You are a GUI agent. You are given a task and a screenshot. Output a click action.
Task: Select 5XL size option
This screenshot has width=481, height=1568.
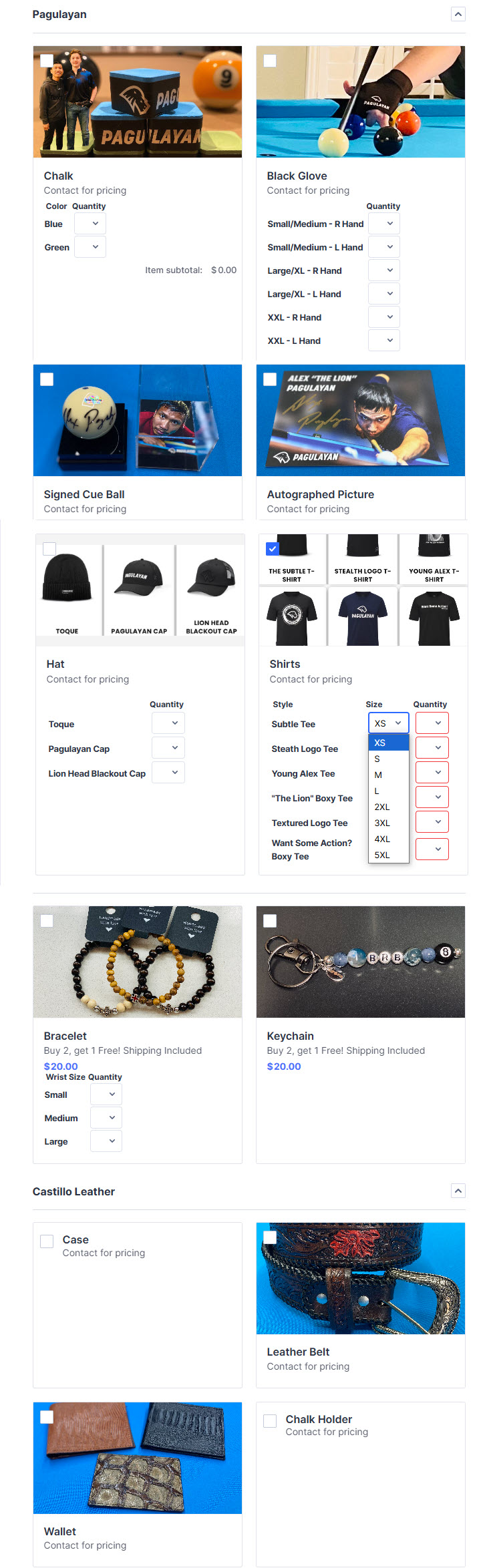(389, 855)
